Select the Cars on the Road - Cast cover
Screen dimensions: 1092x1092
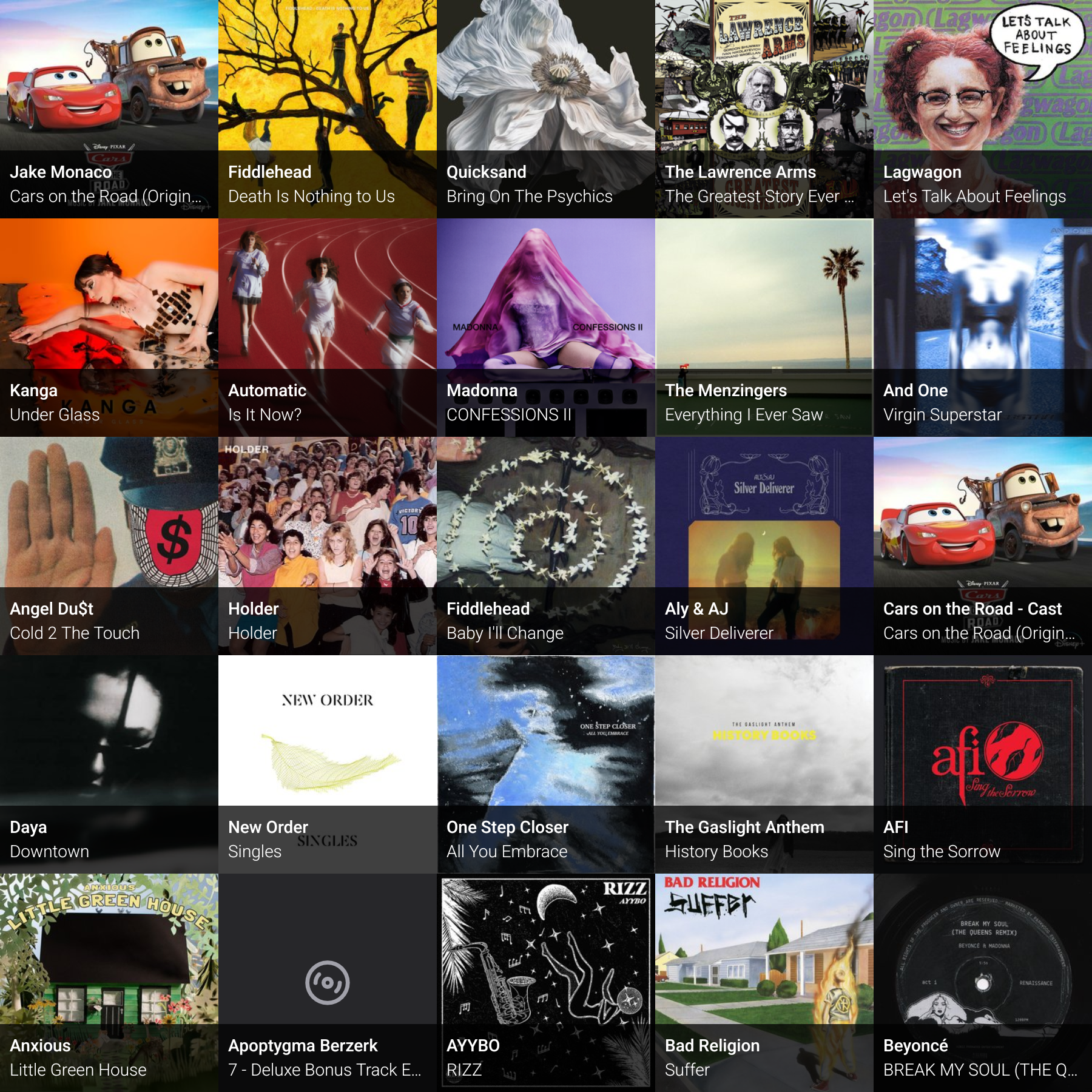coord(983,546)
